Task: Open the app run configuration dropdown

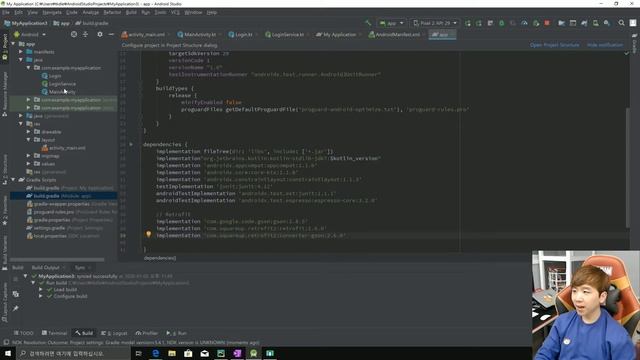Action: click(391, 23)
